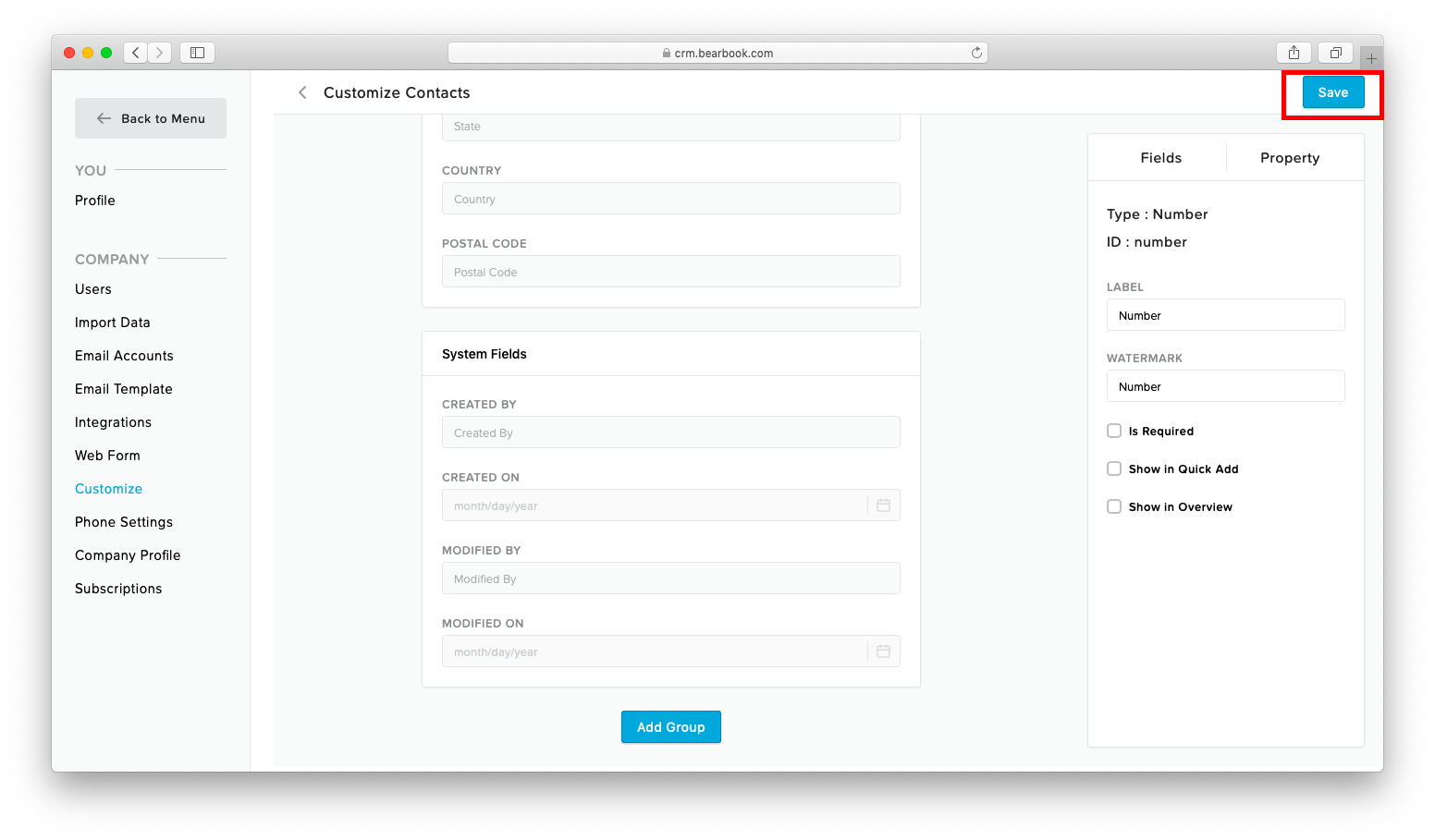1435x840 pixels.
Task: Click the Back to Menu button
Action: click(x=151, y=118)
